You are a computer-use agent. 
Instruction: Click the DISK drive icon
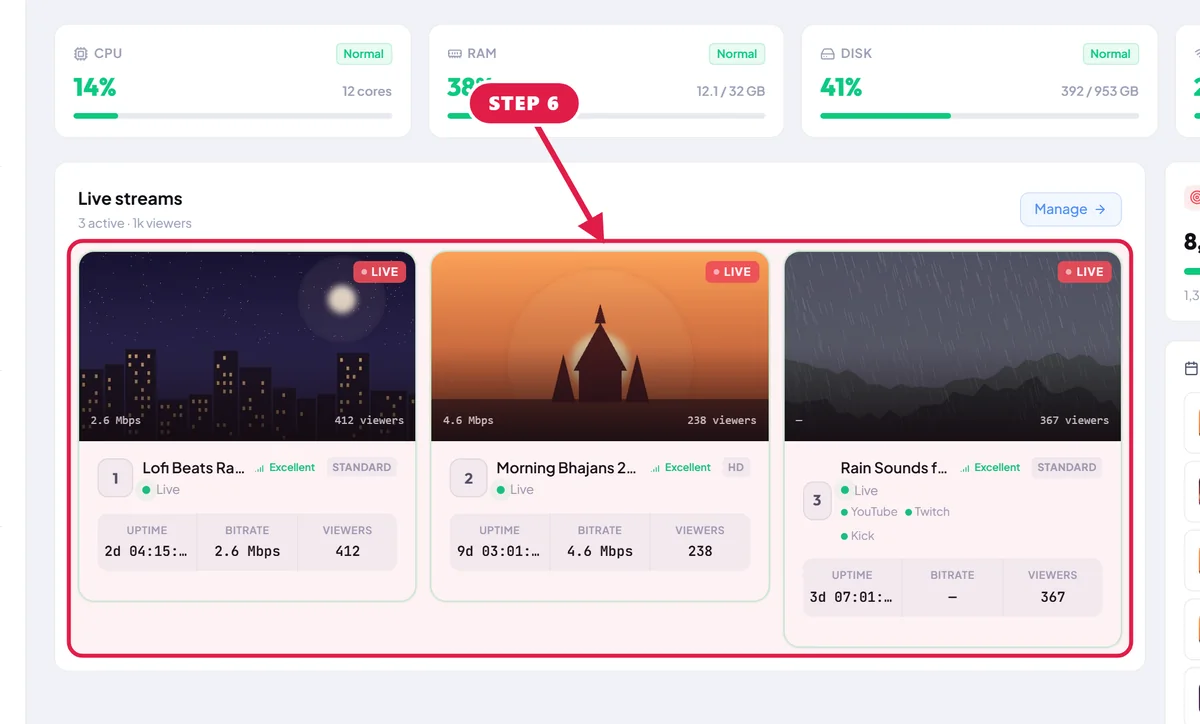(828, 54)
